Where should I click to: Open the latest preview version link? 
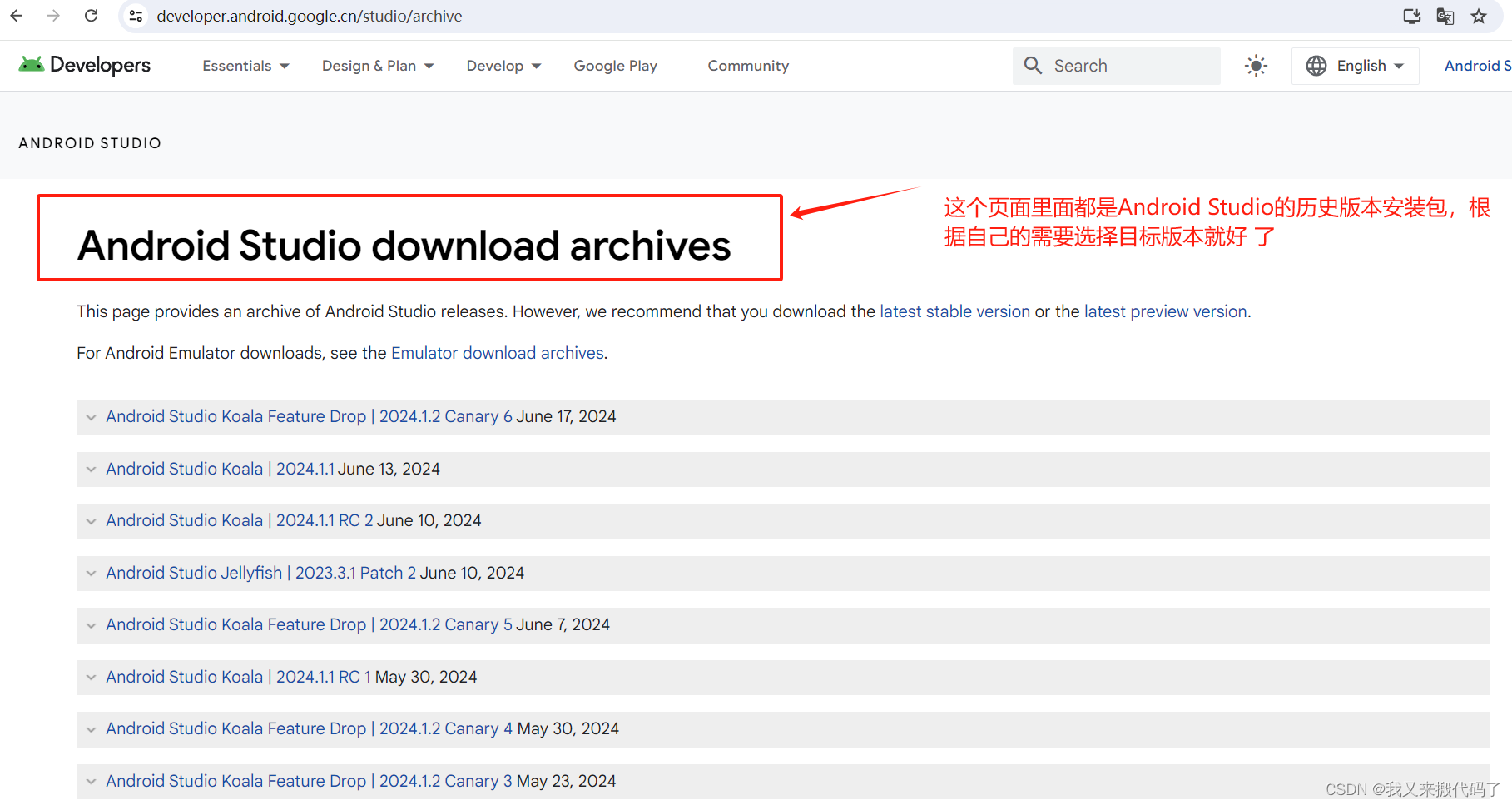click(1165, 311)
